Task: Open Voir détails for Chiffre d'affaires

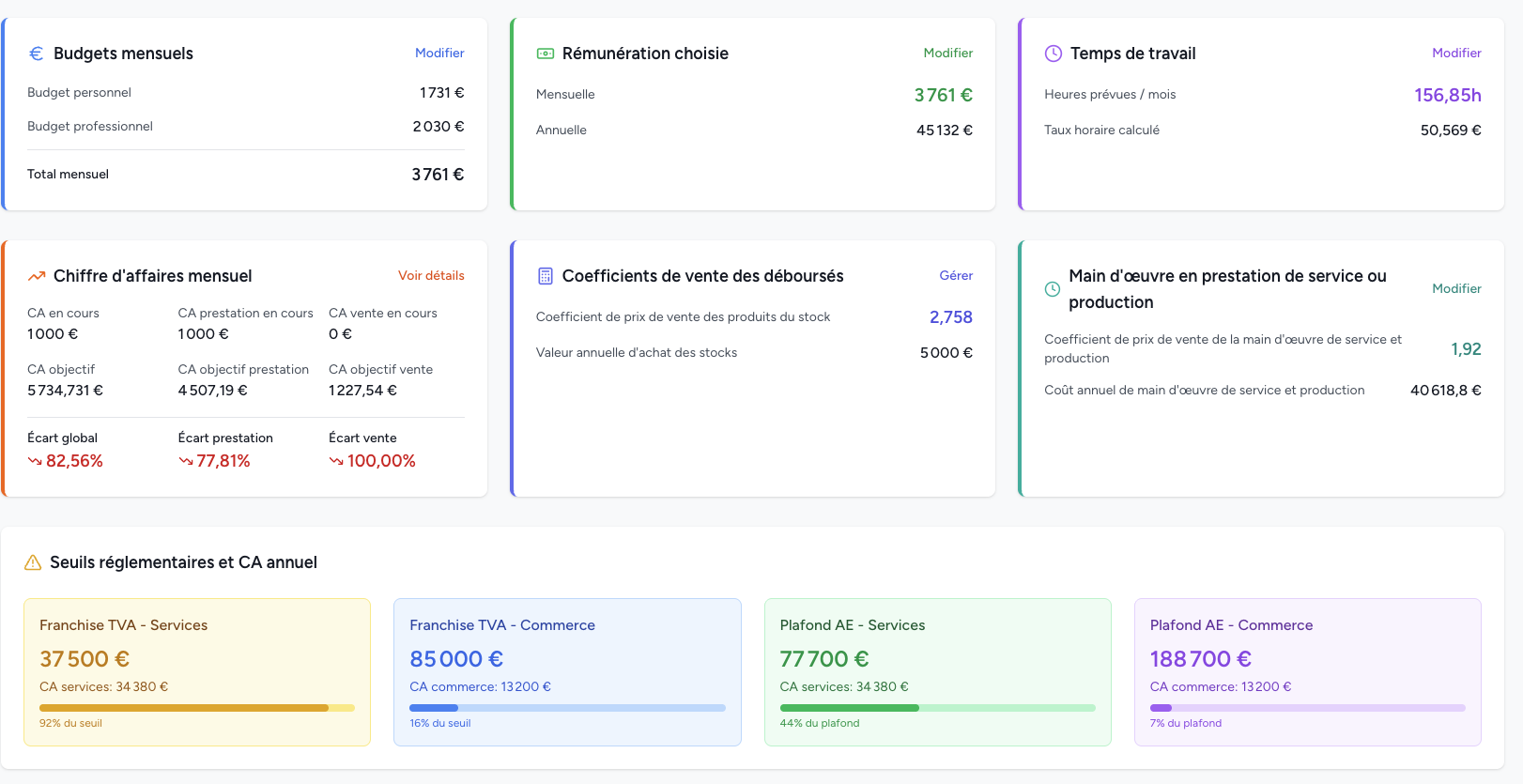Action: click(431, 276)
